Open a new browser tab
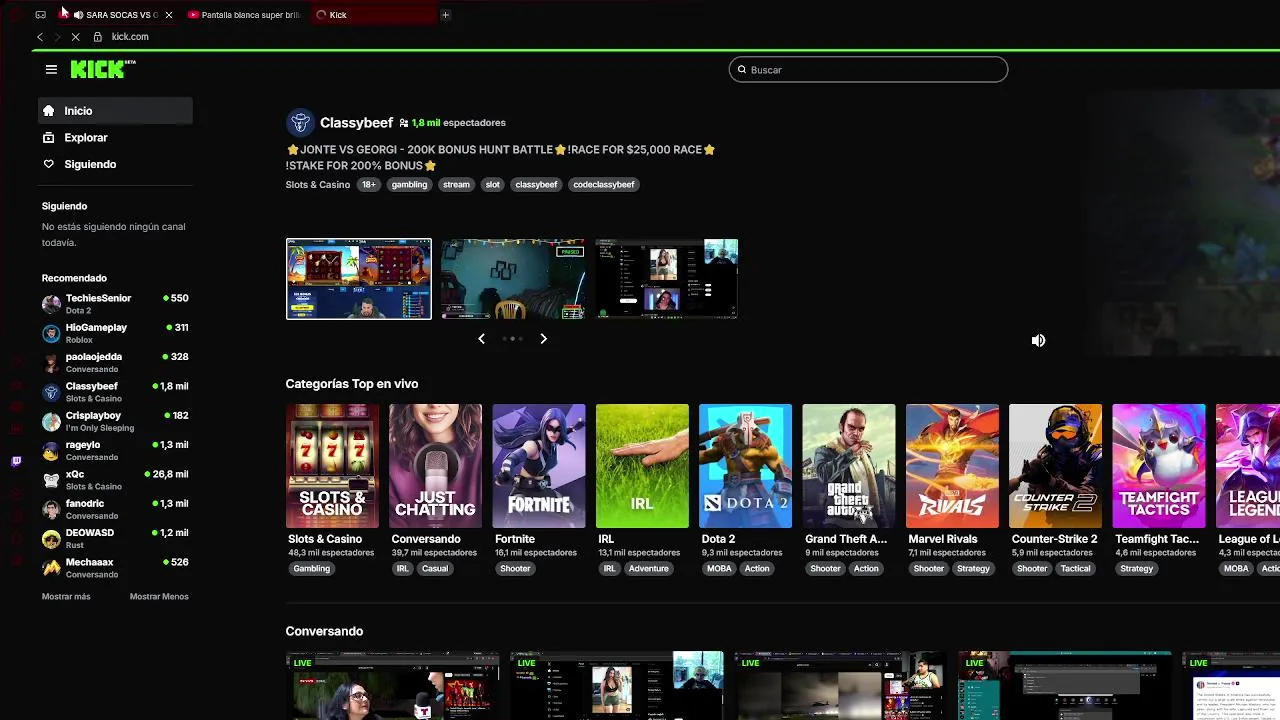Image resolution: width=1280 pixels, height=720 pixels. pos(445,15)
